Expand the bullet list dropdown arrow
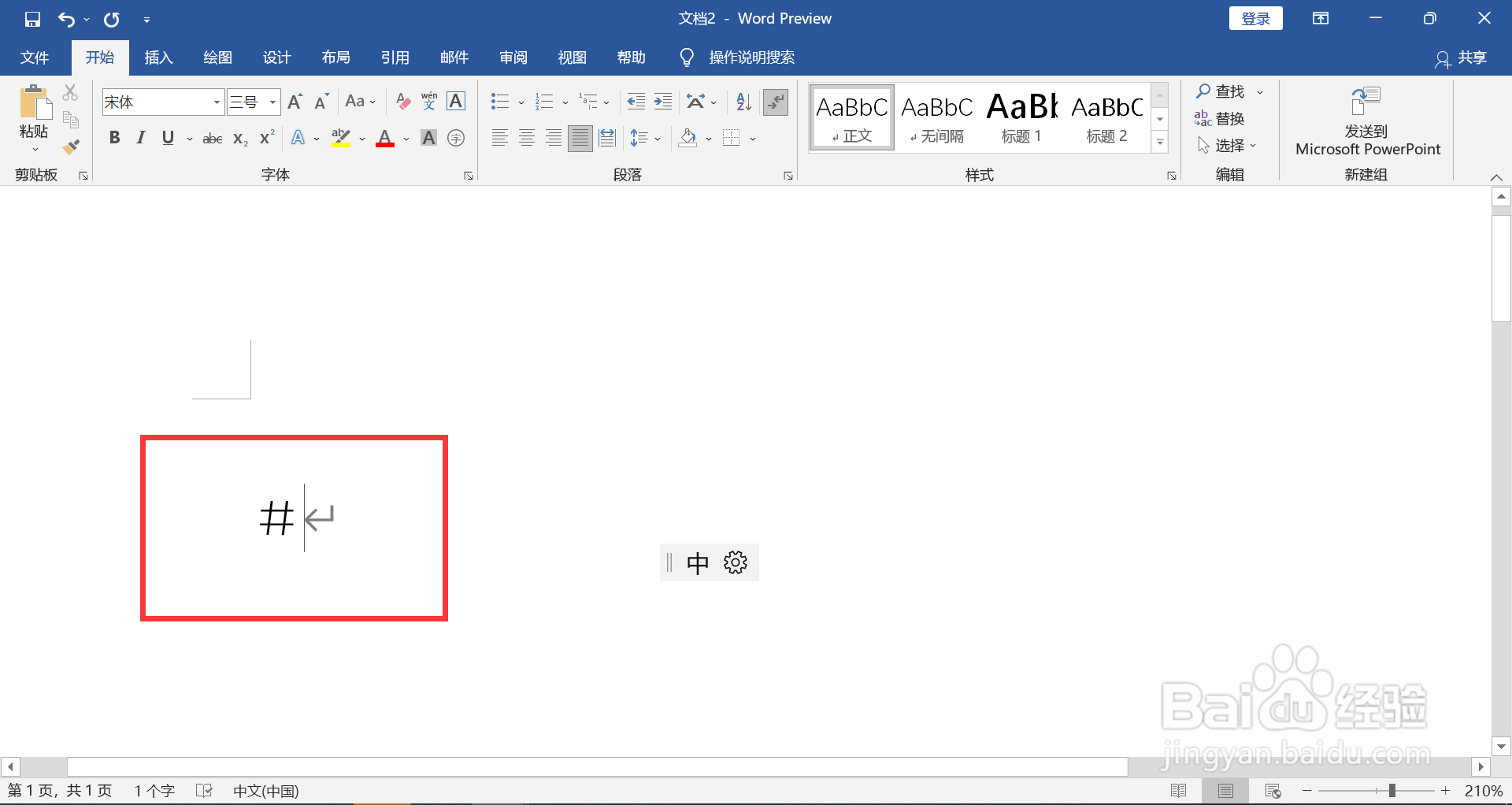Screen dimensions: 1512x805 pos(521,102)
